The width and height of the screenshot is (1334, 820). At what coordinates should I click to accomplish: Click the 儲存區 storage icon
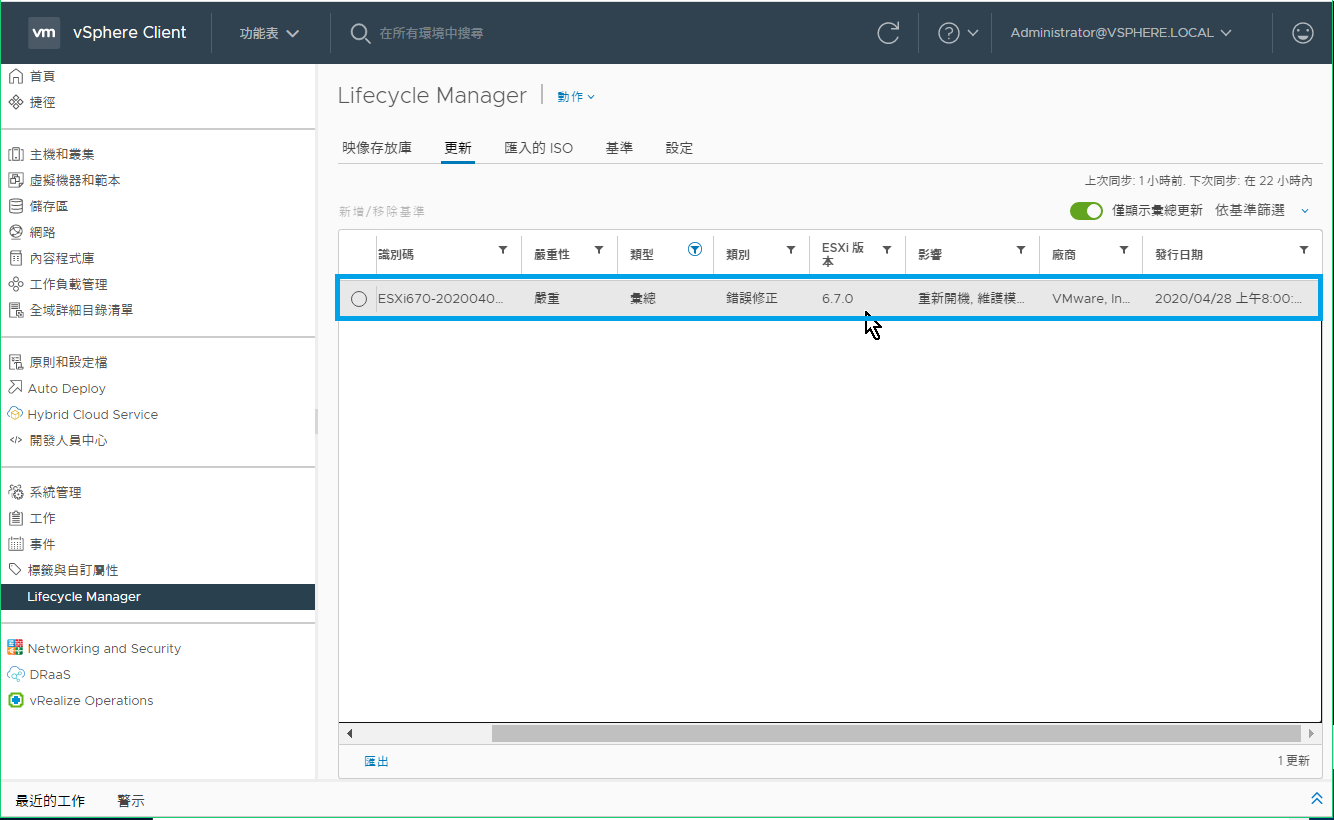pyautogui.click(x=16, y=206)
